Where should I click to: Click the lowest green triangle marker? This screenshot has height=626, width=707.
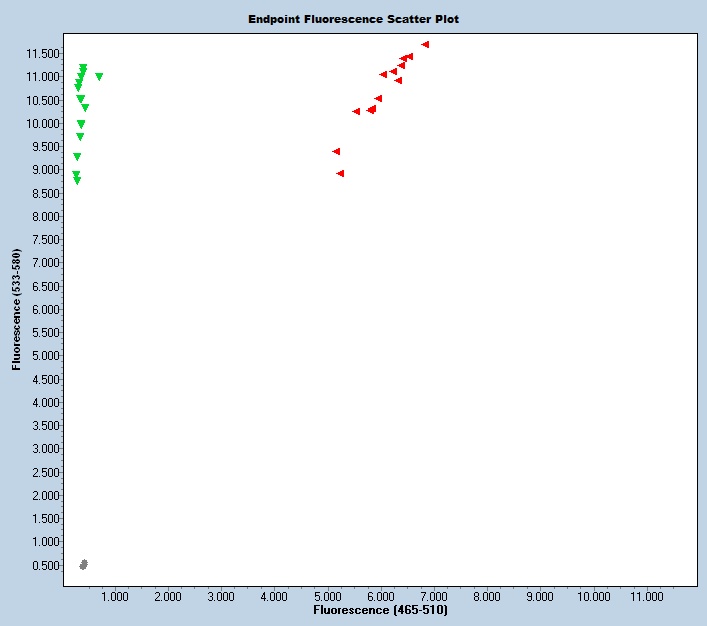click(x=77, y=181)
